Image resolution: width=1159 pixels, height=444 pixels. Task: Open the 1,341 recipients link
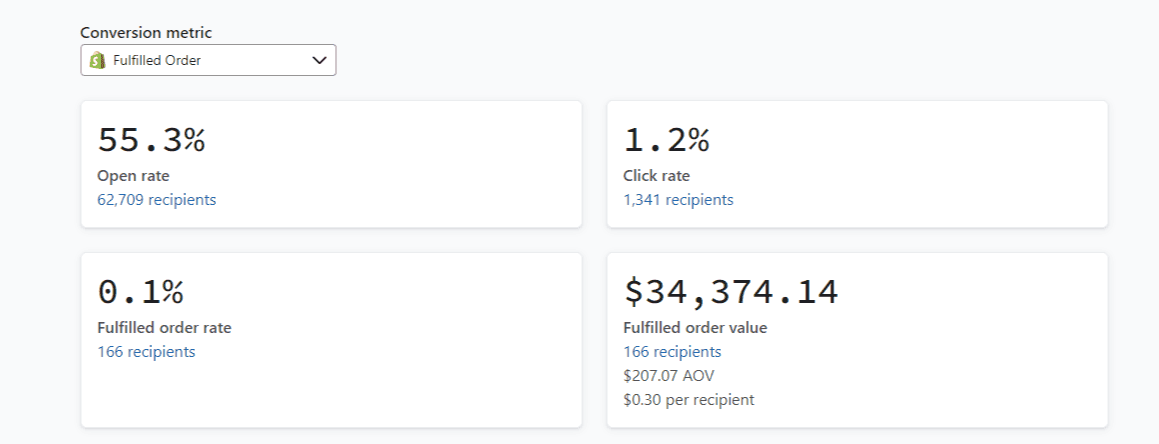(678, 200)
